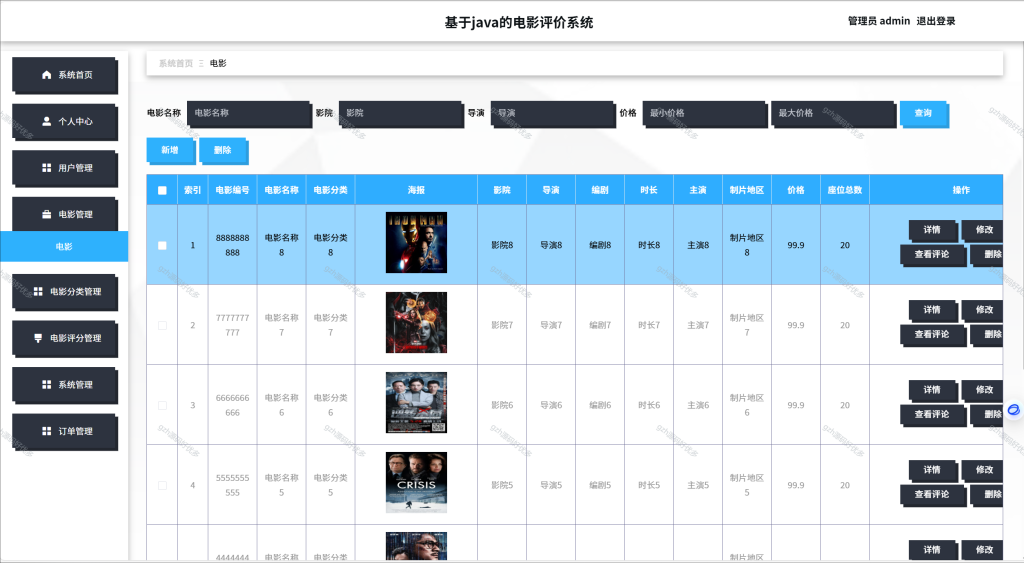Click 修改 for movie 电影名称8
1024x563 pixels.
tap(983, 230)
